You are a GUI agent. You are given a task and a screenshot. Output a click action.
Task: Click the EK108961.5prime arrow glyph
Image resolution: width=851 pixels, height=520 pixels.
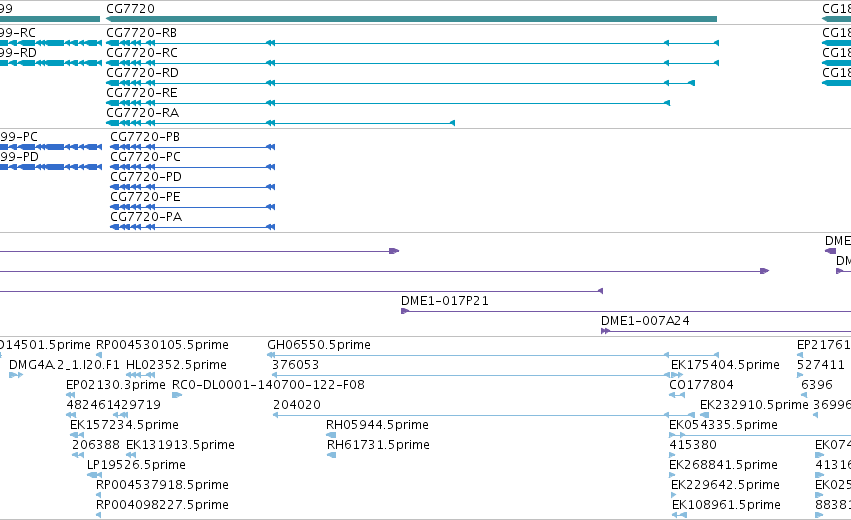click(x=679, y=515)
